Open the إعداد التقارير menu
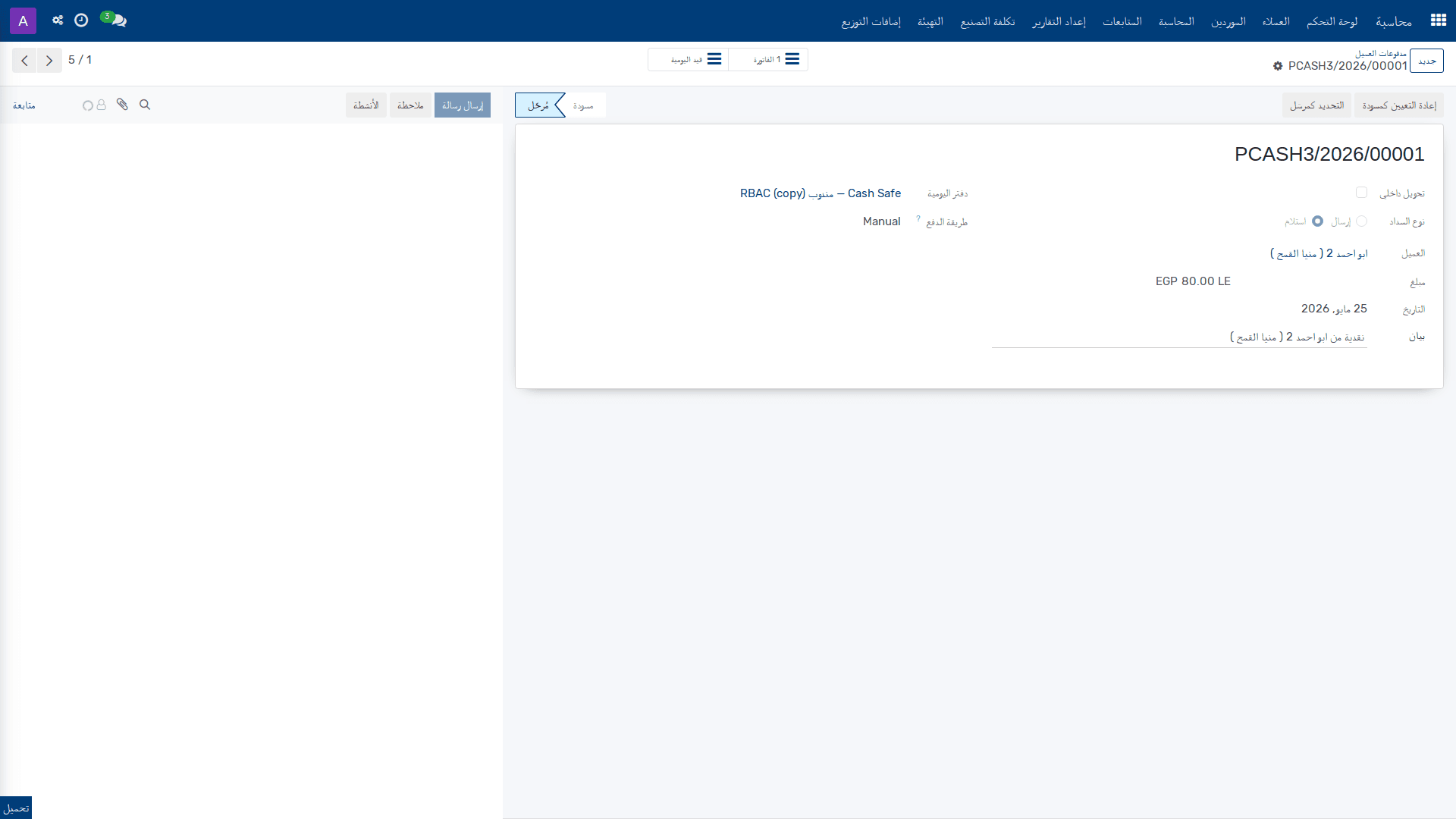The width and height of the screenshot is (1456, 819). (1059, 21)
